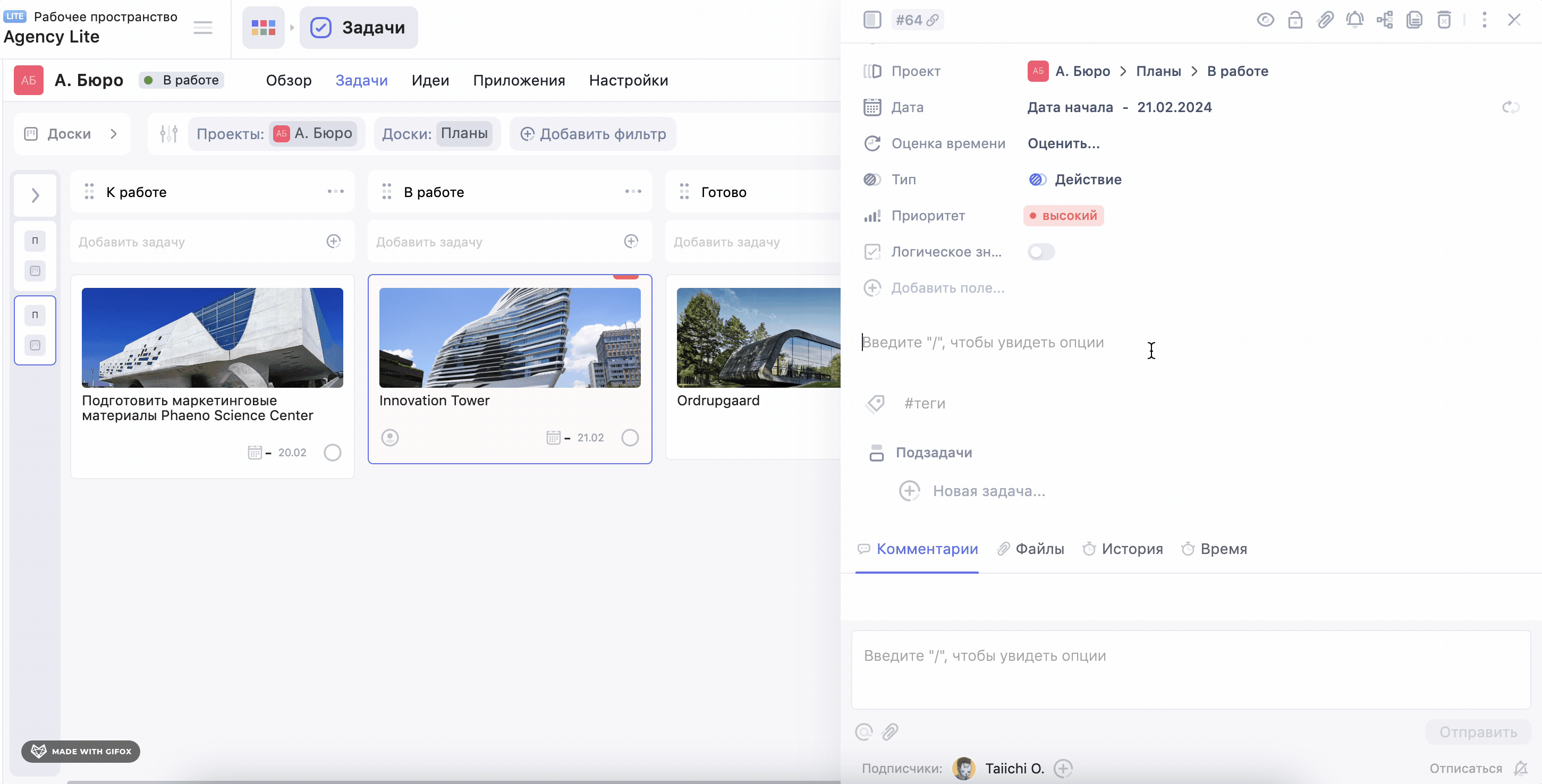The image size is (1542, 784).
Task: Mark Innovation Tower task complete
Action: click(x=630, y=438)
